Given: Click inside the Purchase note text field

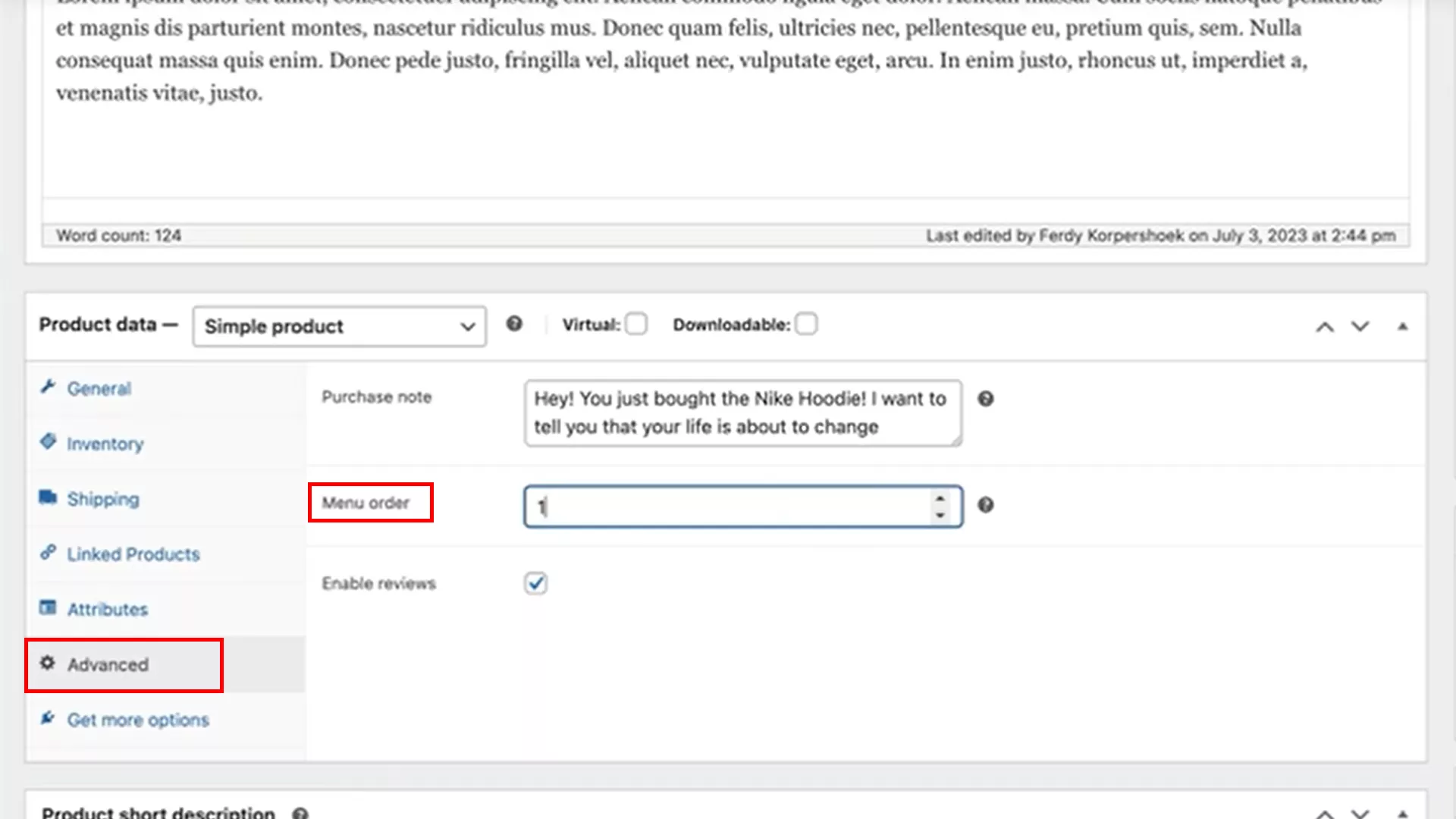Looking at the screenshot, I should (x=742, y=413).
